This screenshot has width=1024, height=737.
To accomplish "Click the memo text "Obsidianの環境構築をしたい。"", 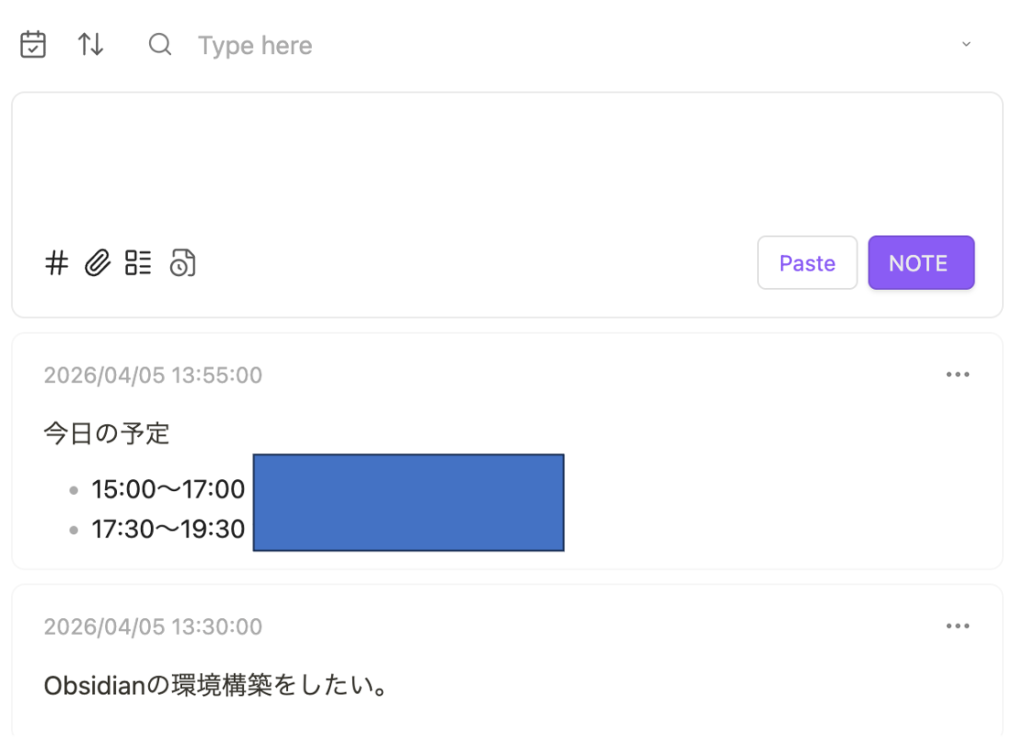I will 215,687.
